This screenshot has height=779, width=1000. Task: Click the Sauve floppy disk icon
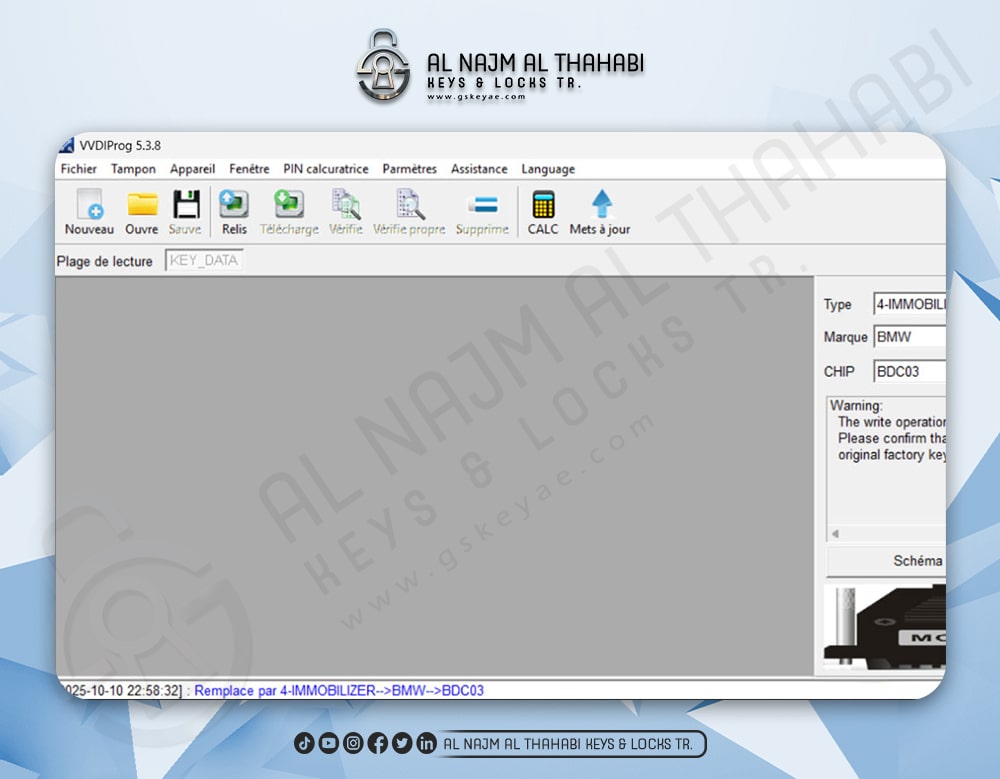click(x=185, y=211)
